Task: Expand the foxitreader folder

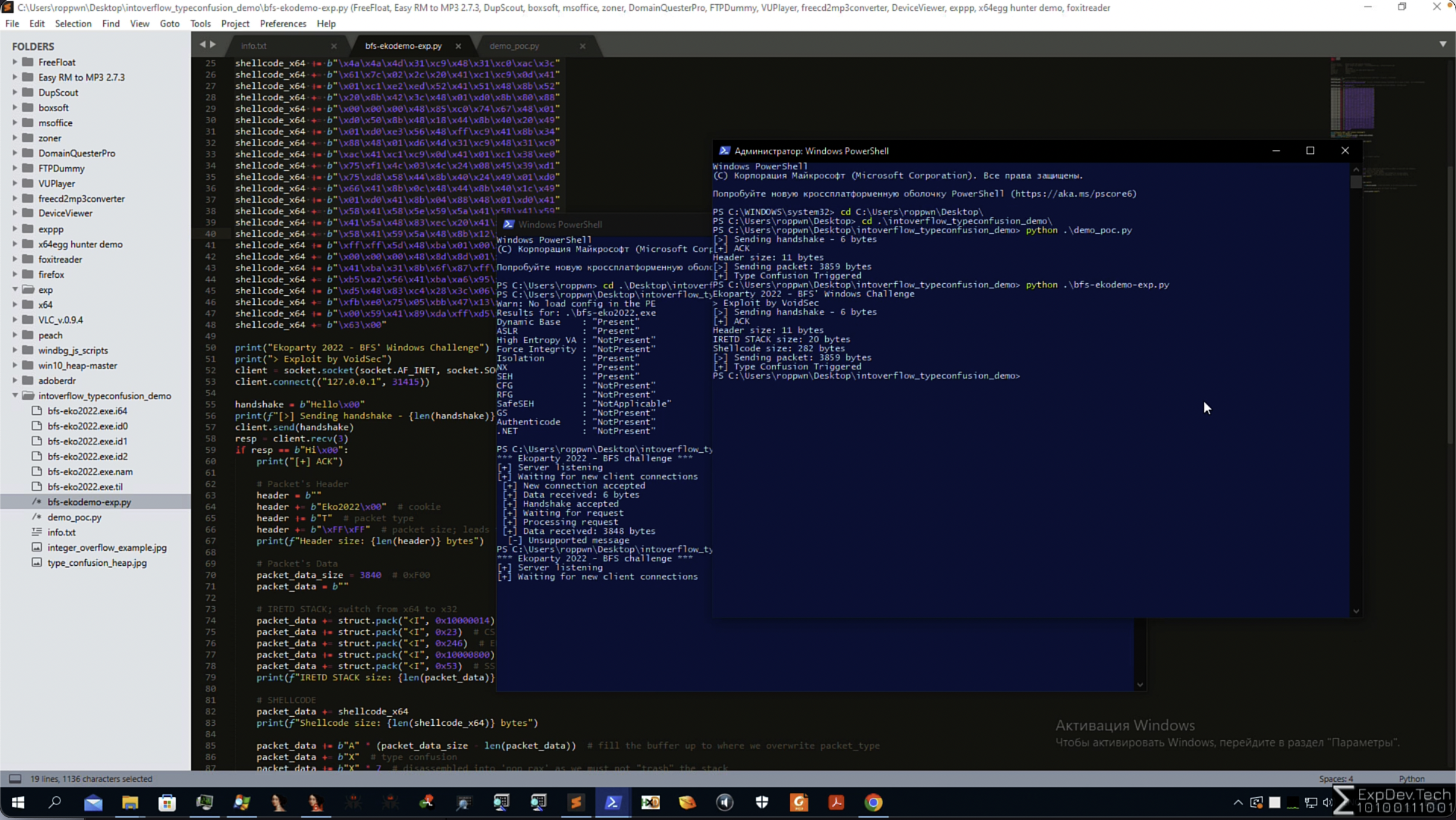Action: point(15,259)
